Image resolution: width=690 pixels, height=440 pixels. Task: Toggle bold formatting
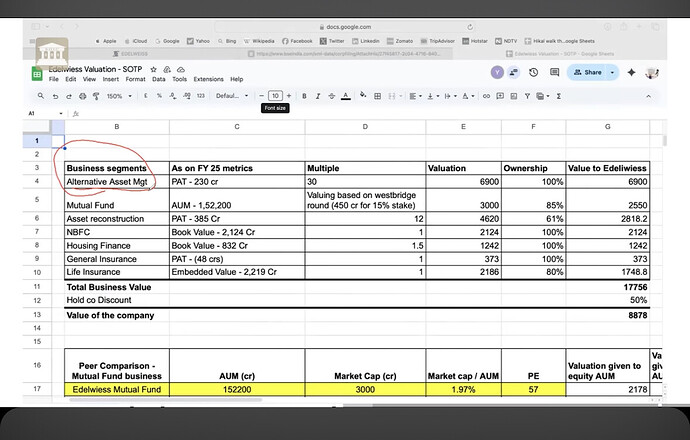[303, 96]
